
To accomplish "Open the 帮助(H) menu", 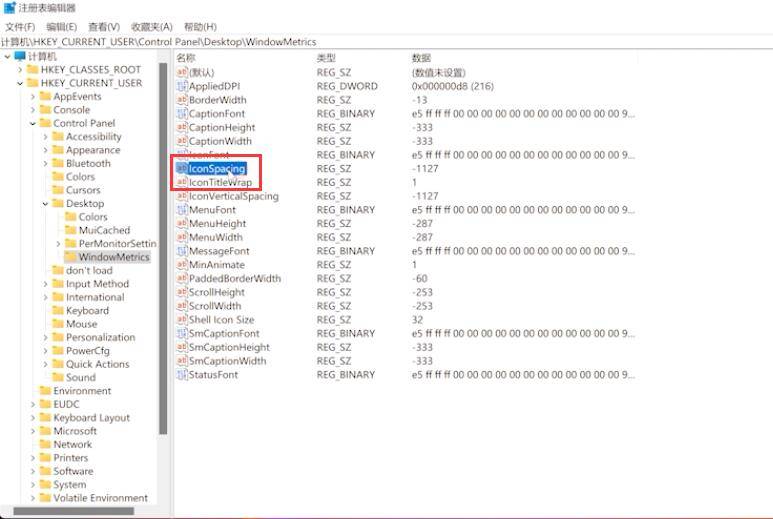I will click(x=200, y=27).
